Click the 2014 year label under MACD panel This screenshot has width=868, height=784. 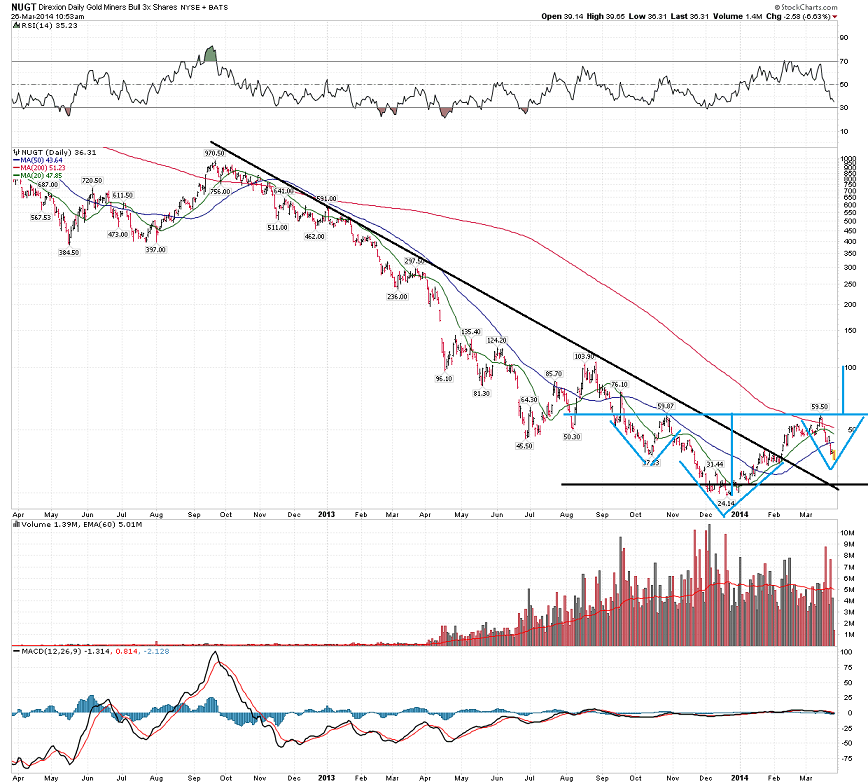[x=740, y=778]
